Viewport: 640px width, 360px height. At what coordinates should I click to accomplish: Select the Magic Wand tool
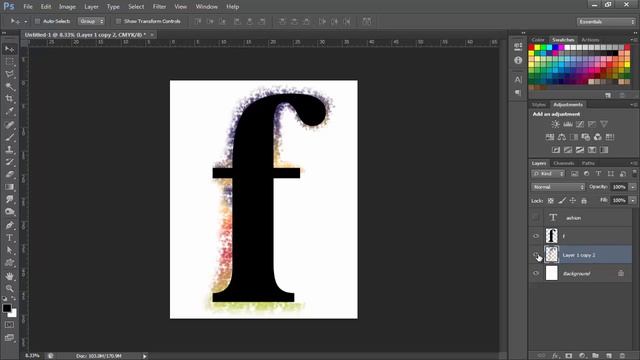9,87
